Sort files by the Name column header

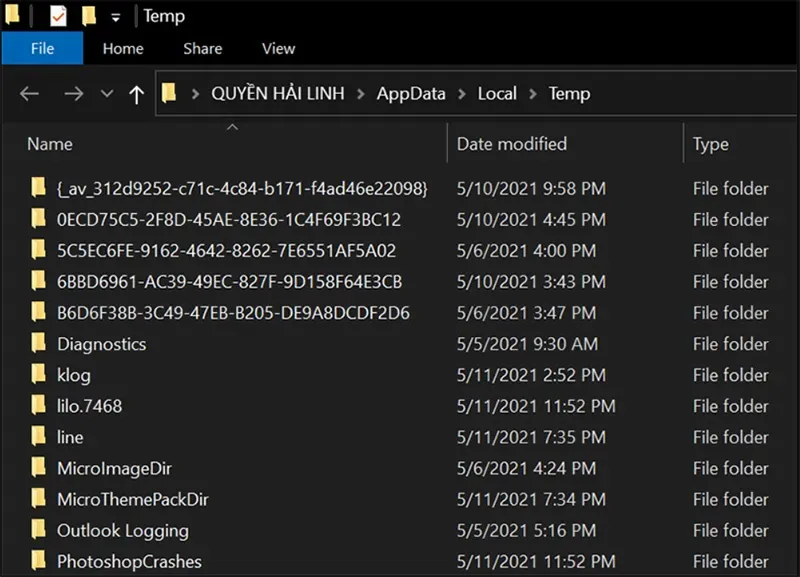(50, 144)
